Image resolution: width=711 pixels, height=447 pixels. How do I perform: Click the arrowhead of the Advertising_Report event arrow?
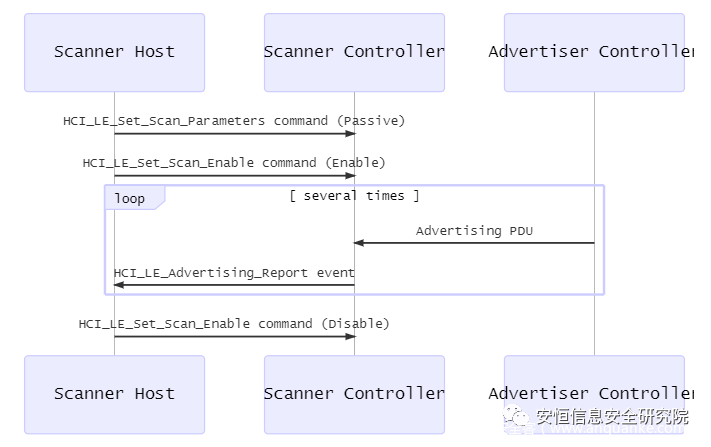pyautogui.click(x=119, y=285)
